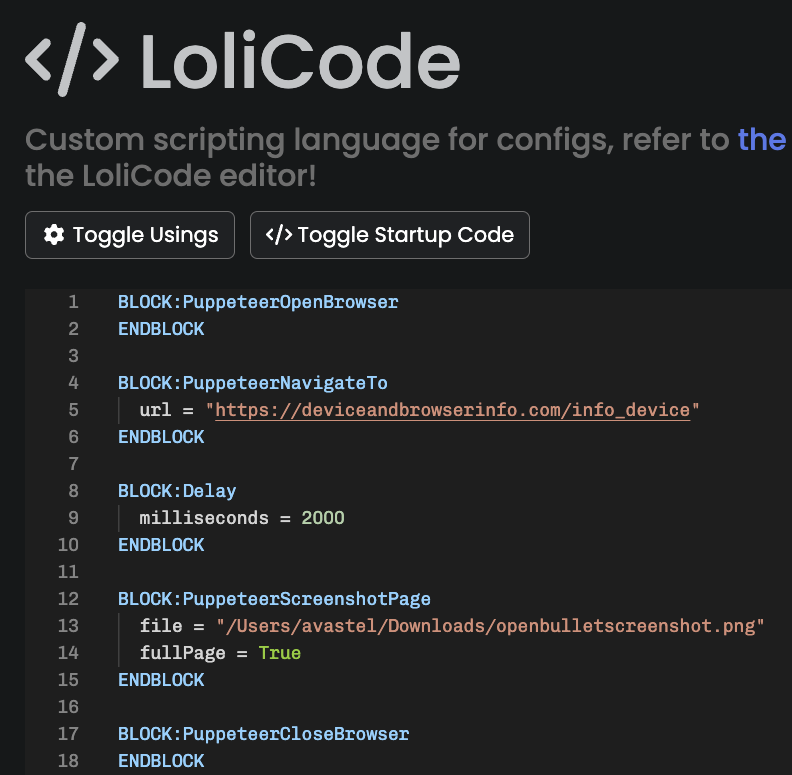Open the blue "the" documentation link
Image resolution: width=792 pixels, height=775 pixels.
[x=762, y=139]
